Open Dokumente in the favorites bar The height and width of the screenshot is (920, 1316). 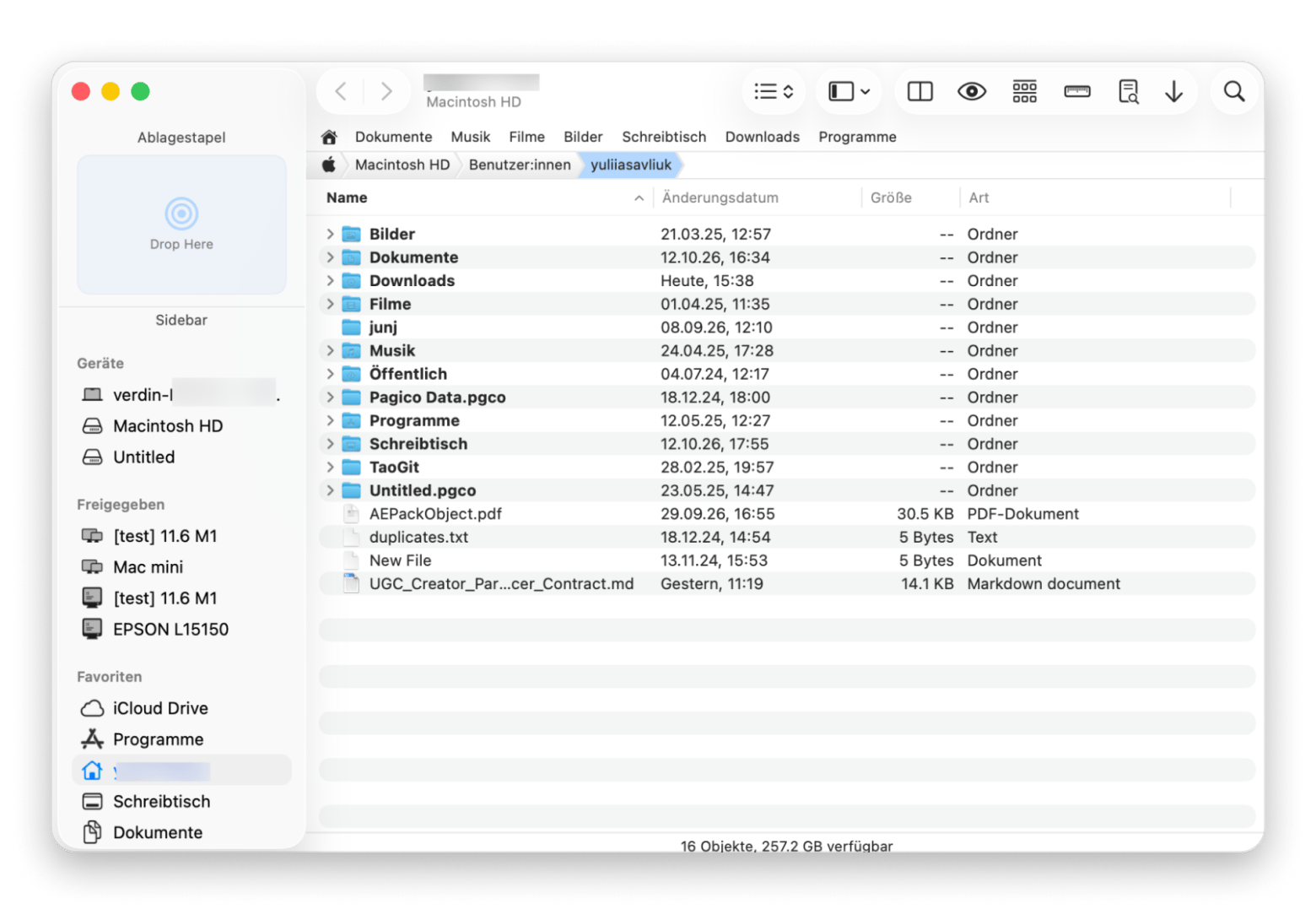(x=393, y=137)
